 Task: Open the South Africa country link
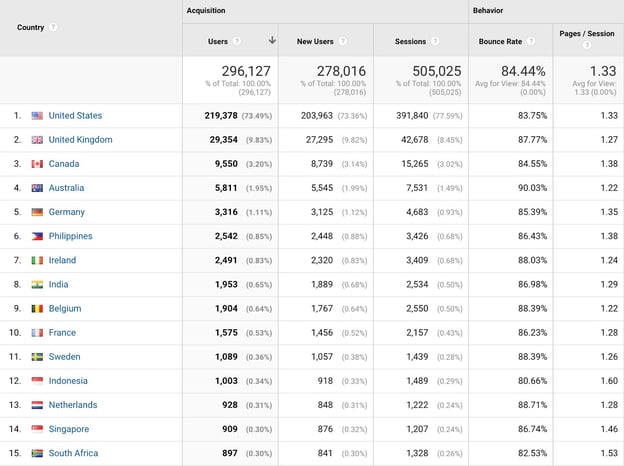coord(73,453)
